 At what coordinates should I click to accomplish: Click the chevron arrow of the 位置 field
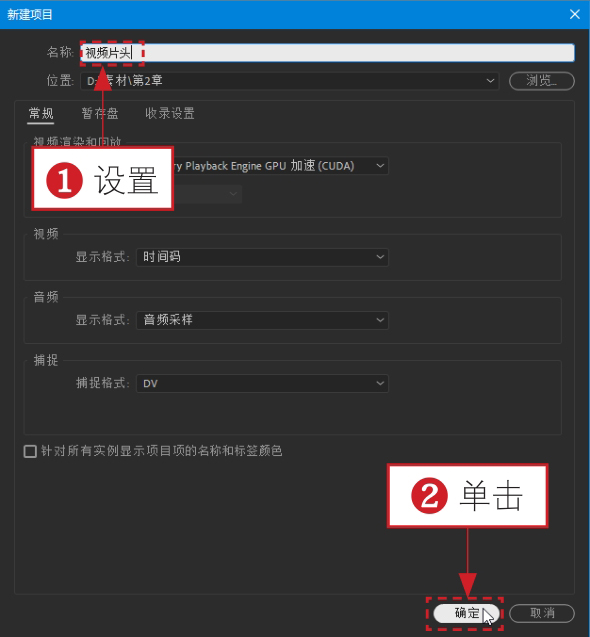click(490, 81)
